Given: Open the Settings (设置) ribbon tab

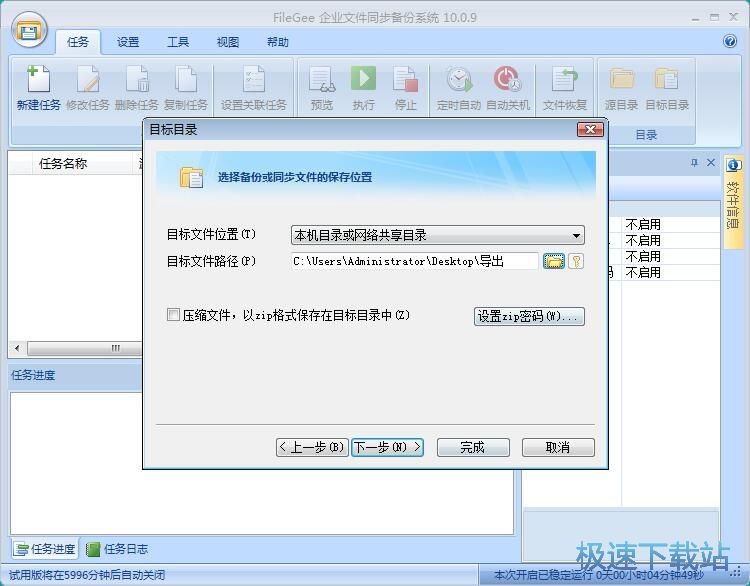Looking at the screenshot, I should (x=128, y=42).
